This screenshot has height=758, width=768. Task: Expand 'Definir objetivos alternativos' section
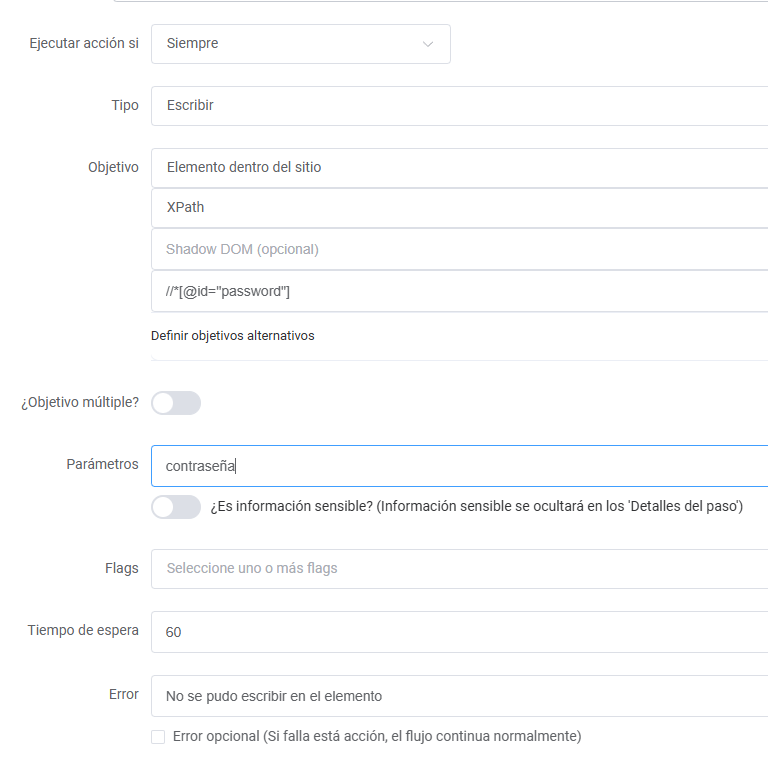tap(233, 336)
